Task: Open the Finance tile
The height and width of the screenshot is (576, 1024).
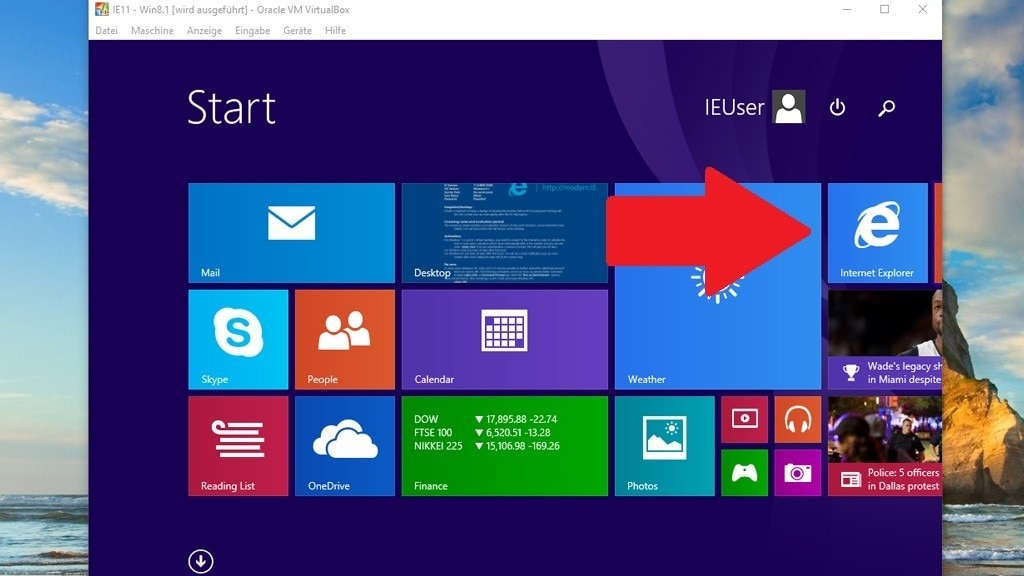Action: [x=504, y=446]
